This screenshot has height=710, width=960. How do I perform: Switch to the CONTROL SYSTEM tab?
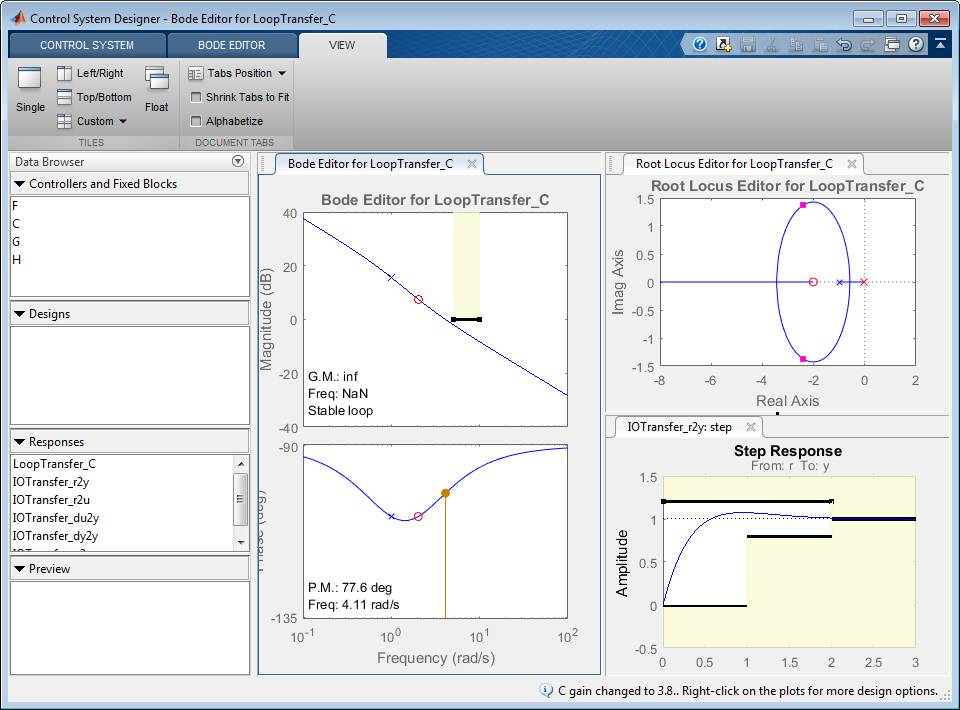click(x=87, y=45)
